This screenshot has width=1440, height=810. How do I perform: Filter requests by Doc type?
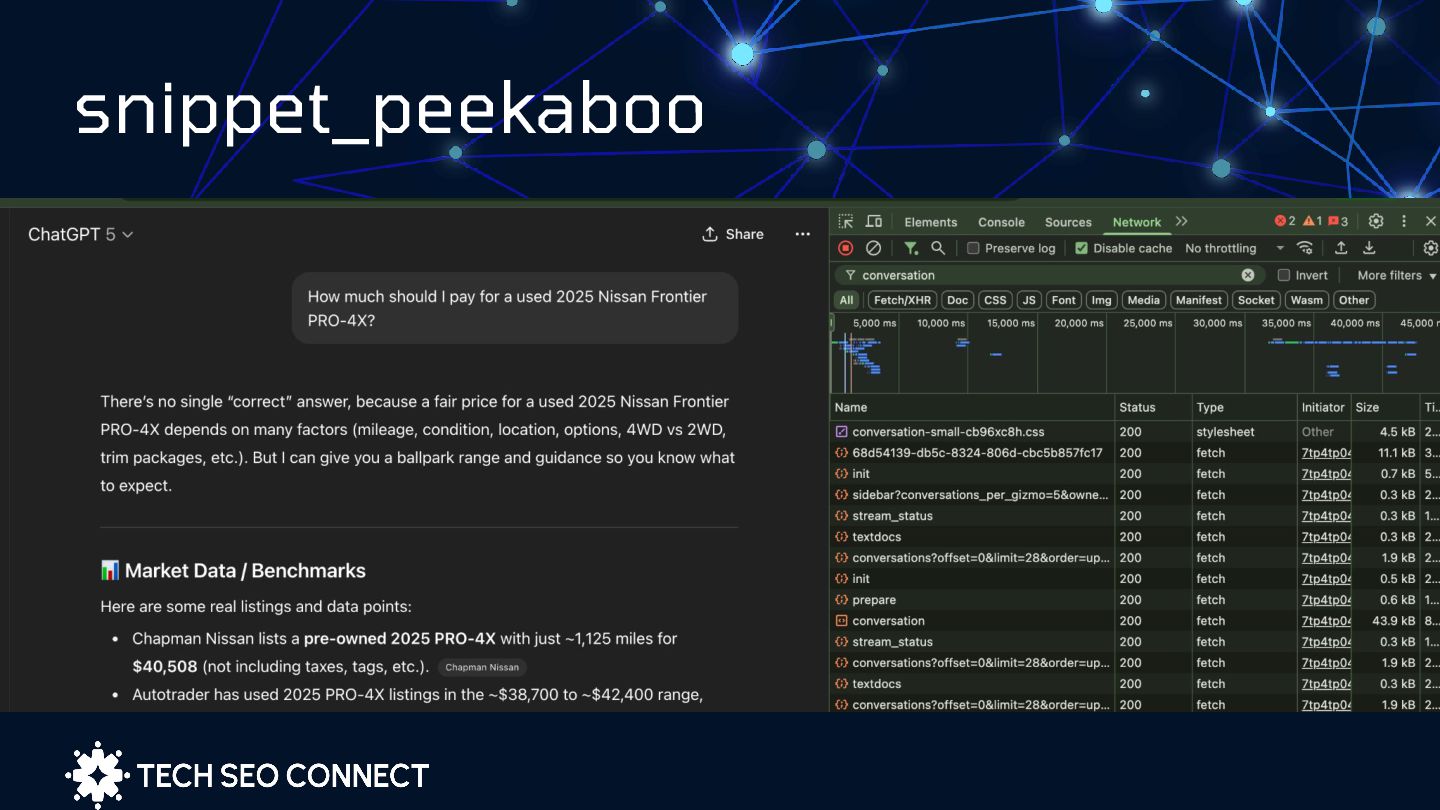coord(958,300)
